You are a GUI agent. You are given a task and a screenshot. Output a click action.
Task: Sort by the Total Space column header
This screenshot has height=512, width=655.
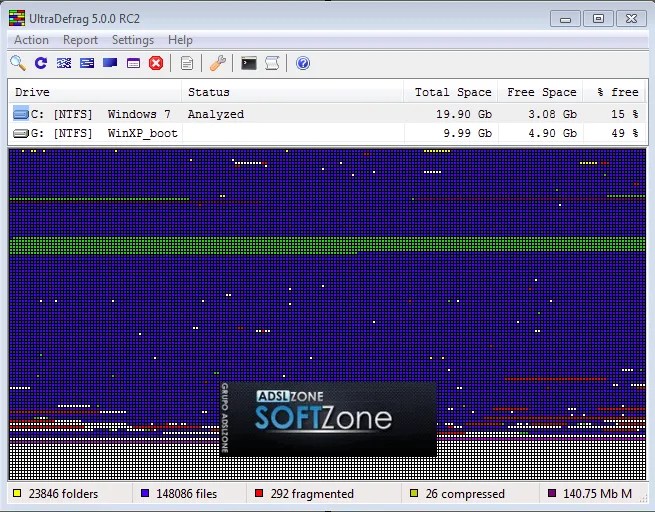point(450,92)
